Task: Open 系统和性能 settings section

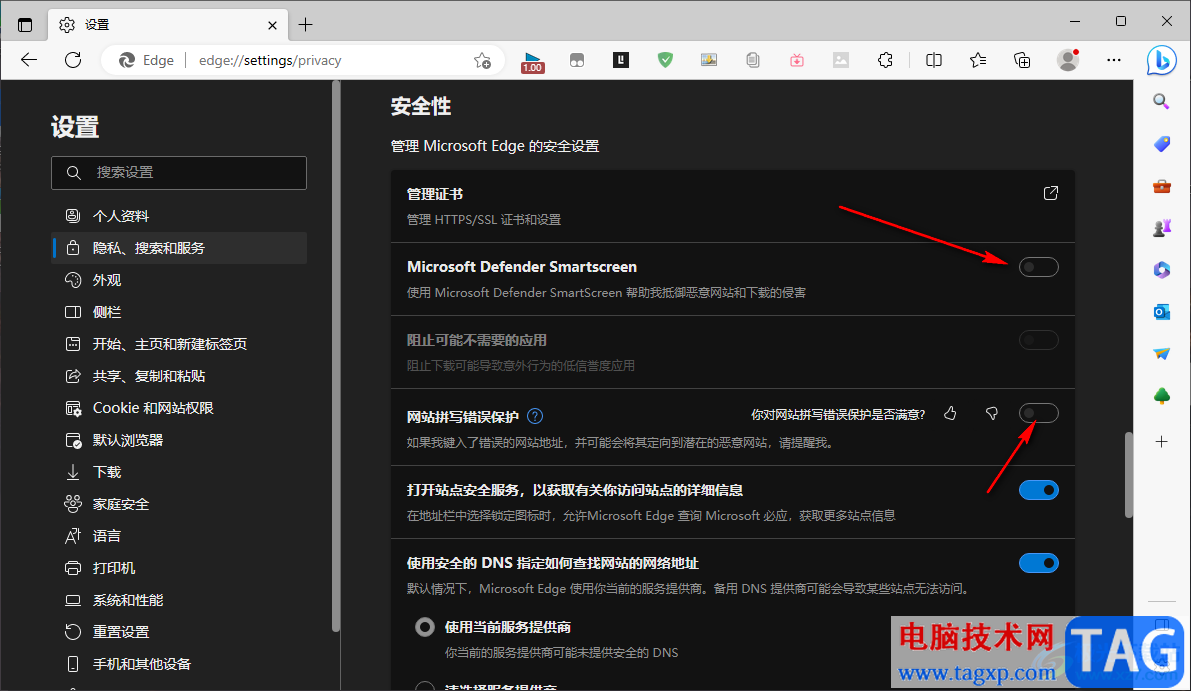Action: tap(179, 600)
